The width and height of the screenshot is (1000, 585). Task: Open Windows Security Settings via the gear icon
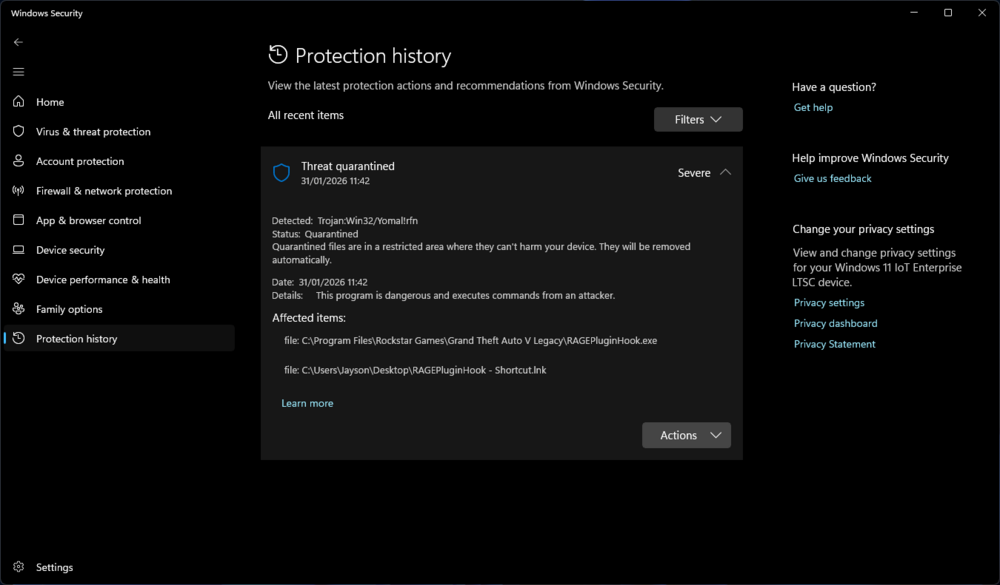pyautogui.click(x=18, y=567)
